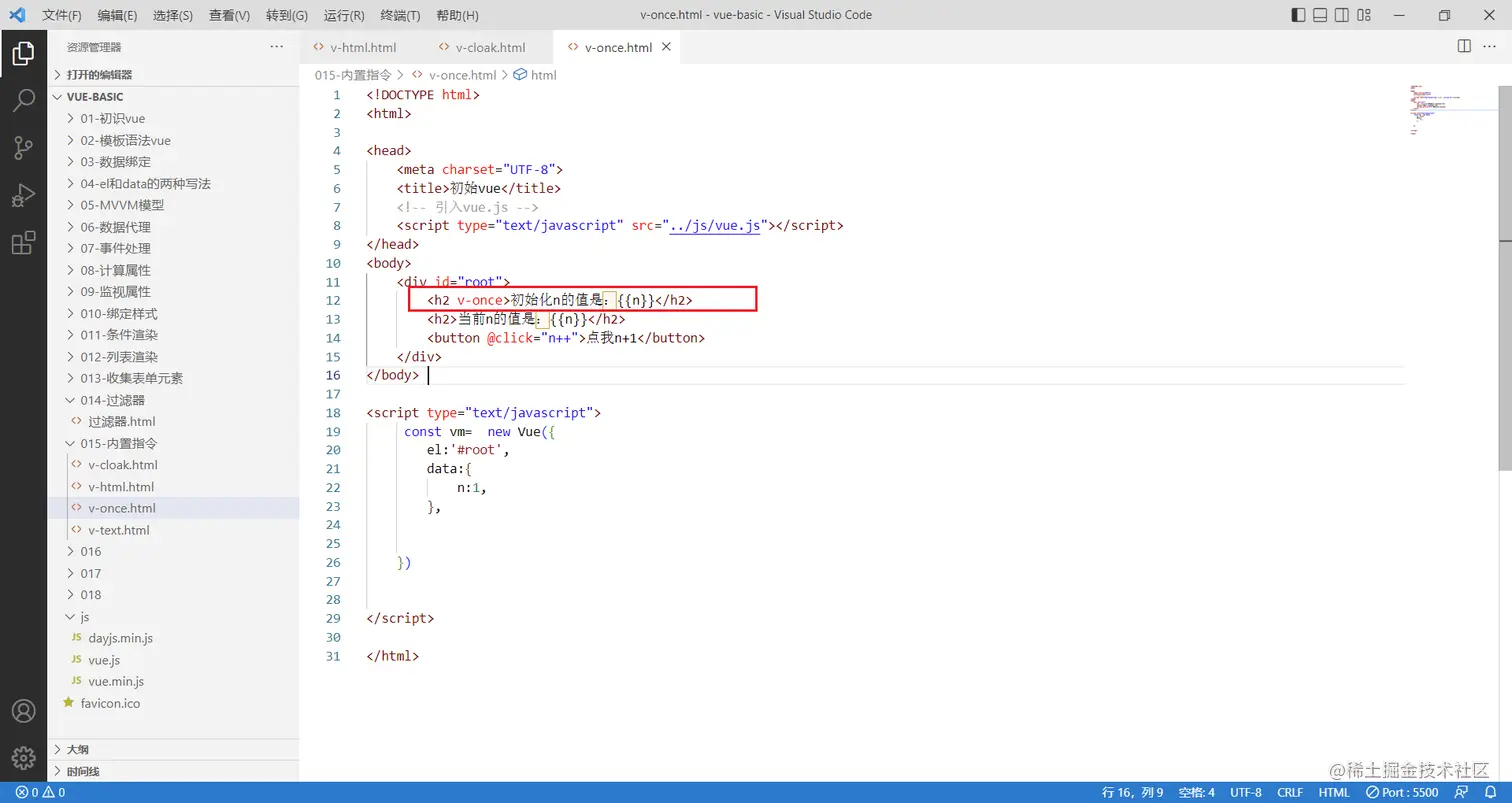The width and height of the screenshot is (1512, 803).
Task: Open the Search view icon
Action: point(23,100)
